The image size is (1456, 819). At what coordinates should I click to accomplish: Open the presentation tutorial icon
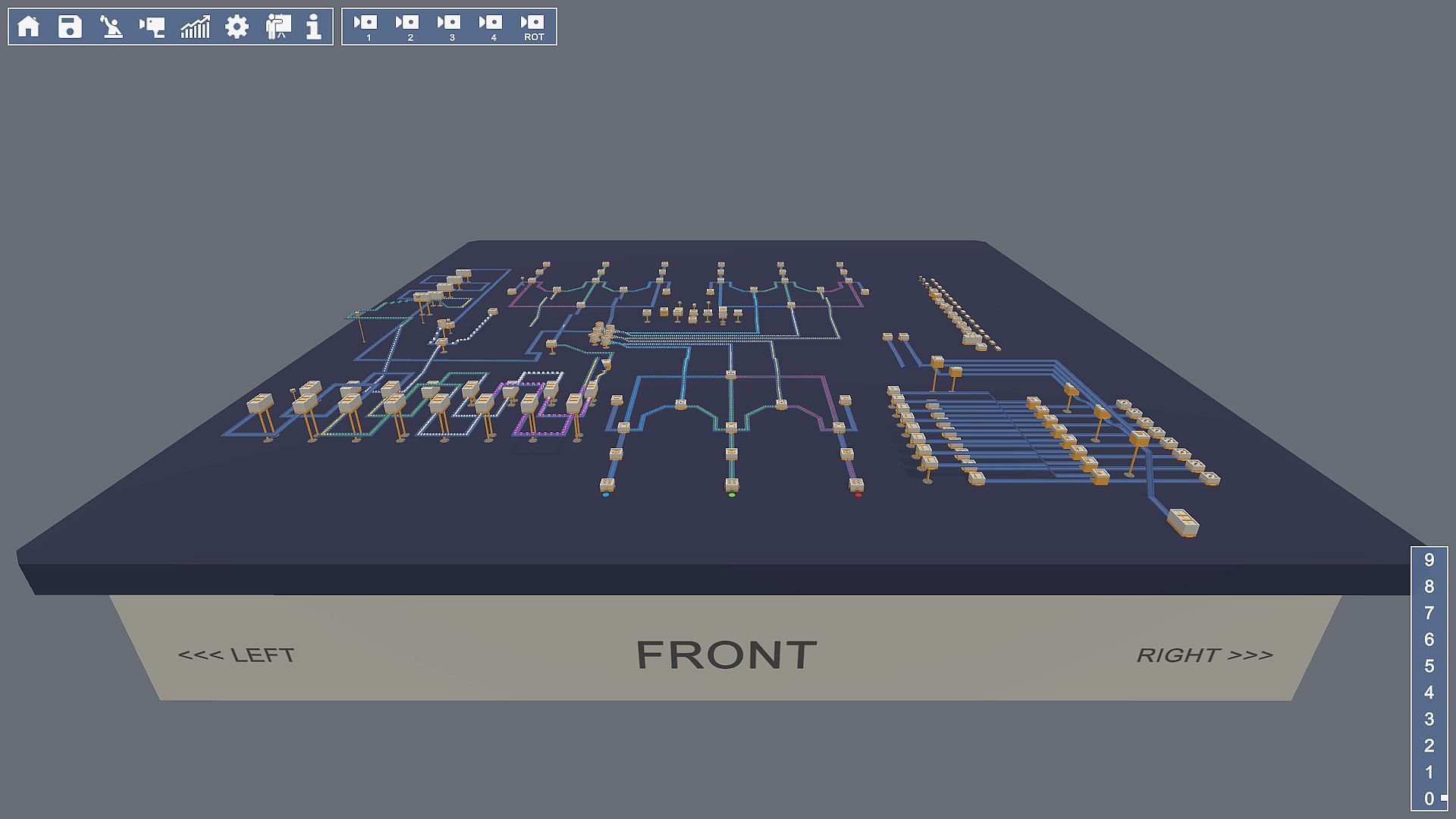point(278,27)
